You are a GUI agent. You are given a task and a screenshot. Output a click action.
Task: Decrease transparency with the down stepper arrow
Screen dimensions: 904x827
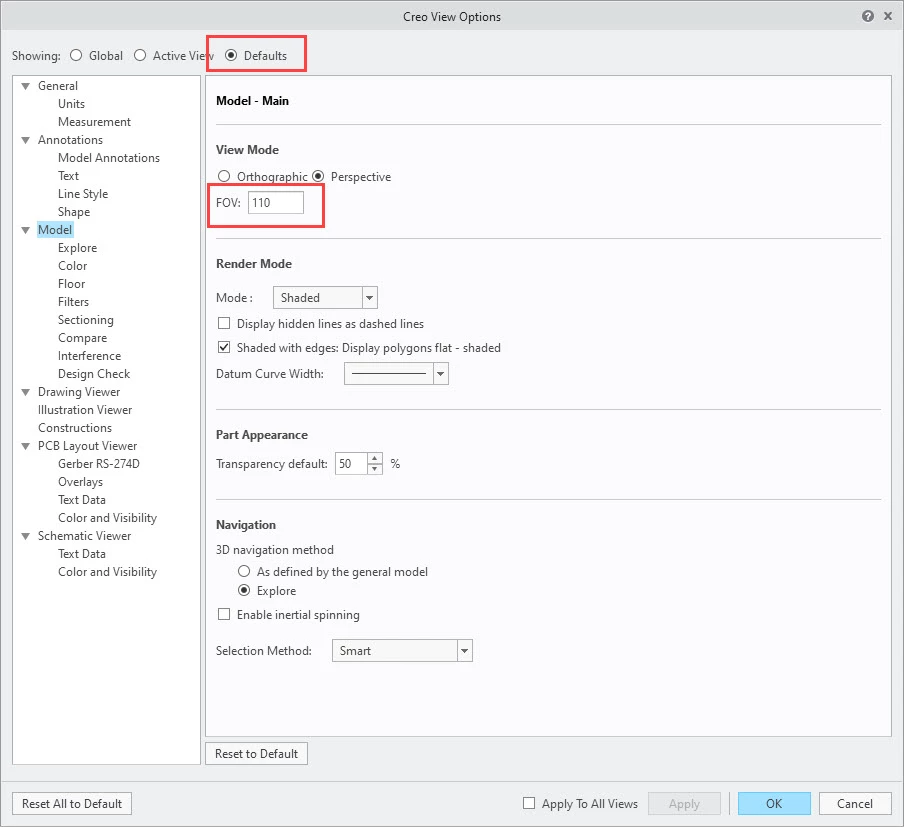pyautogui.click(x=375, y=469)
